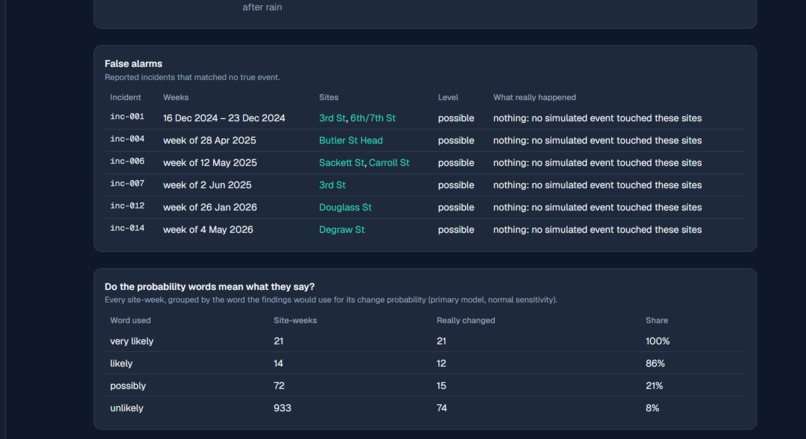Click the 933 site-weeks value
806x439 pixels.
point(282,408)
